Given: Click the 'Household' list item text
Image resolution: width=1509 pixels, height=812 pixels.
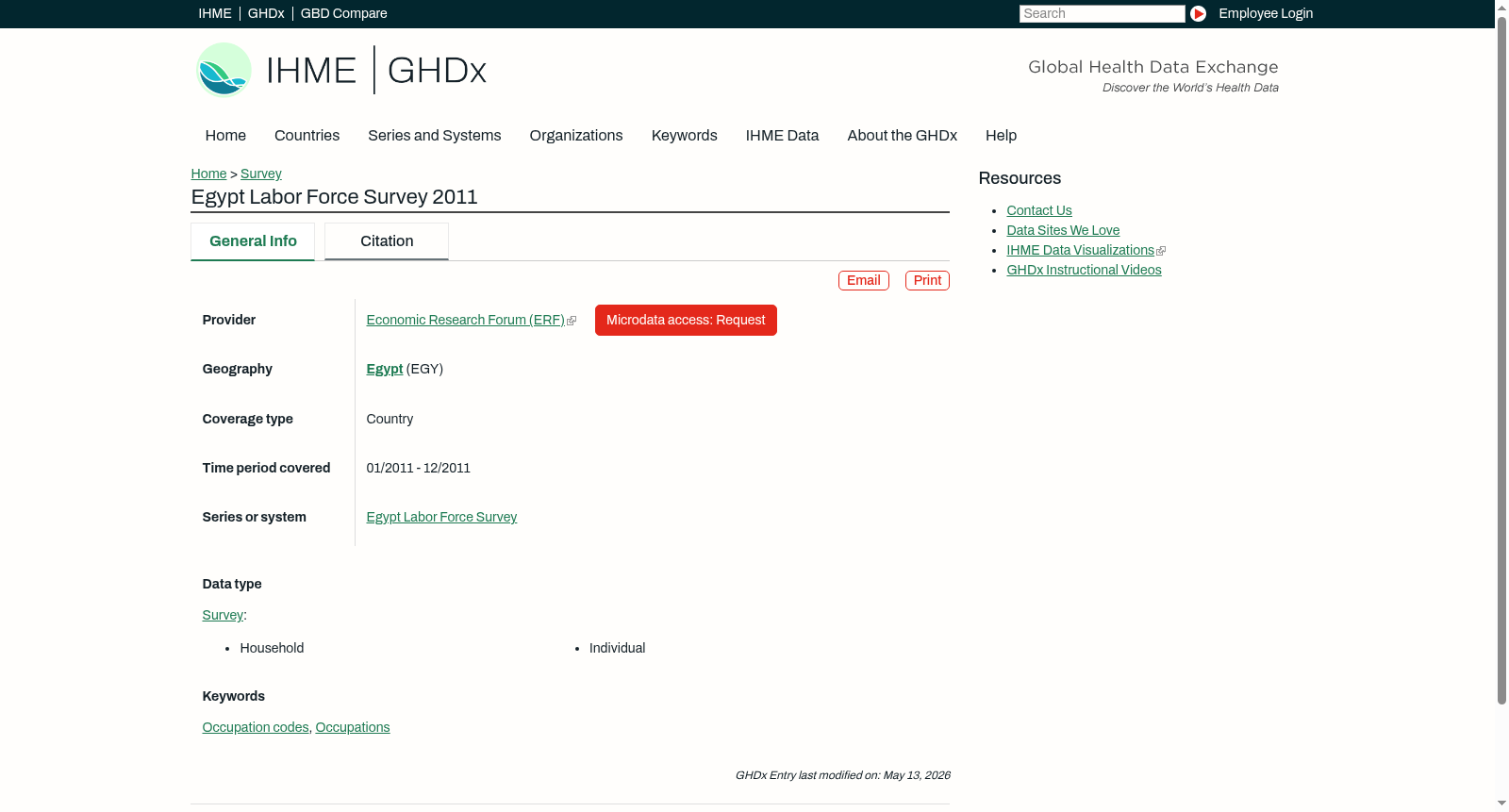Looking at the screenshot, I should point(272,648).
